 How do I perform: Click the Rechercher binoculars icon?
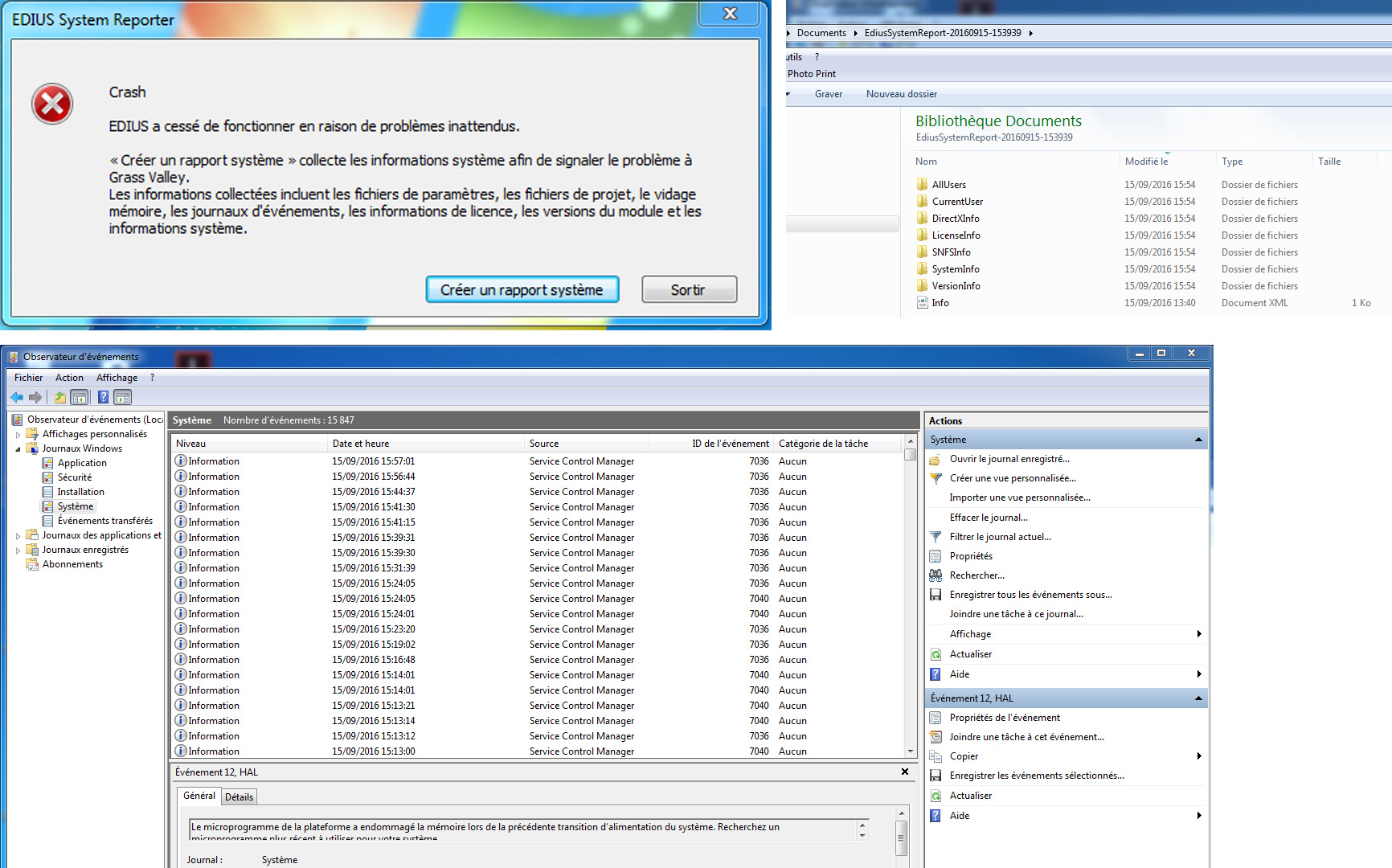pyautogui.click(x=936, y=575)
